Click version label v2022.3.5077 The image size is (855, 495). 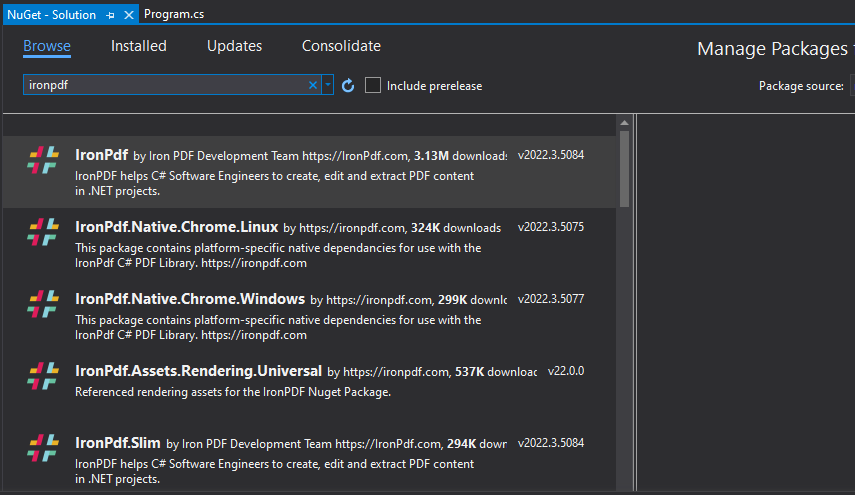click(551, 299)
